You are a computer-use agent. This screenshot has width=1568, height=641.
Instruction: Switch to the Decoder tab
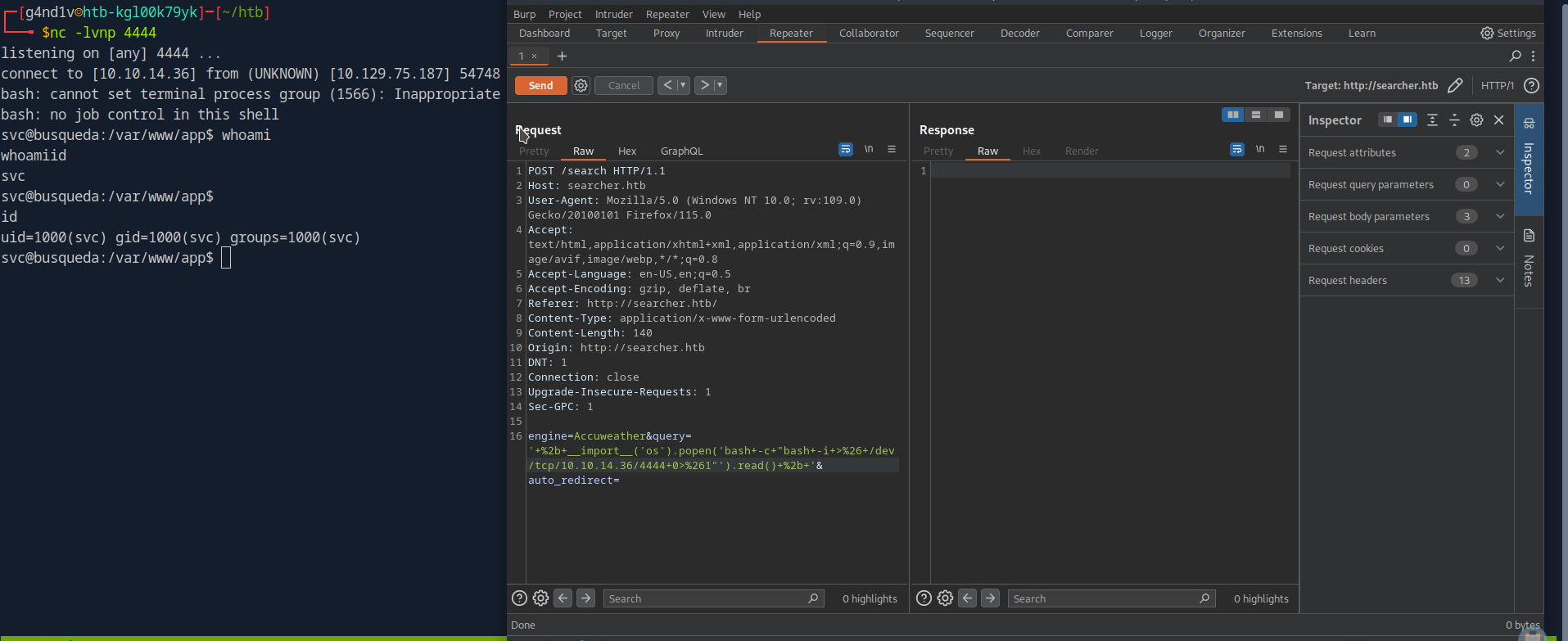[x=1020, y=34]
